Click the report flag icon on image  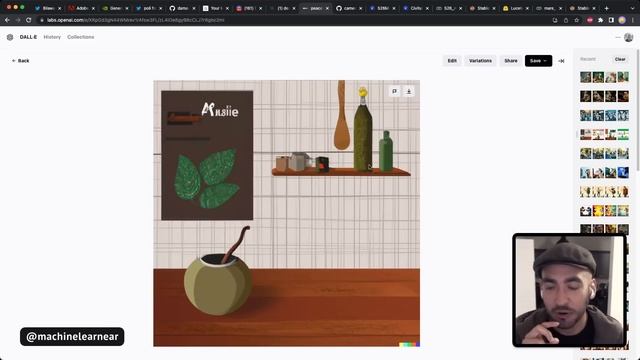[x=394, y=91]
